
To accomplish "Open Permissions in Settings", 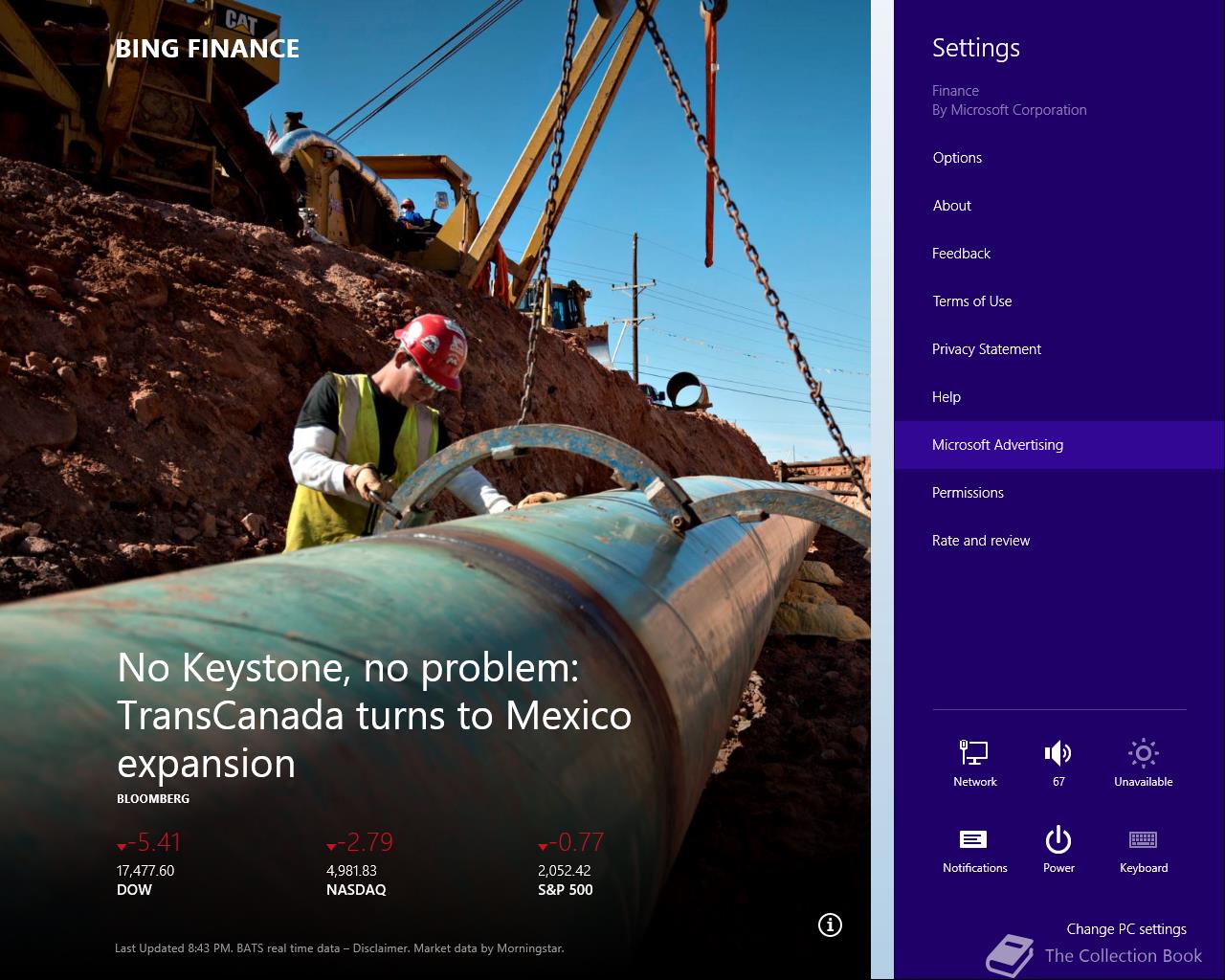I will (x=1058, y=493).
